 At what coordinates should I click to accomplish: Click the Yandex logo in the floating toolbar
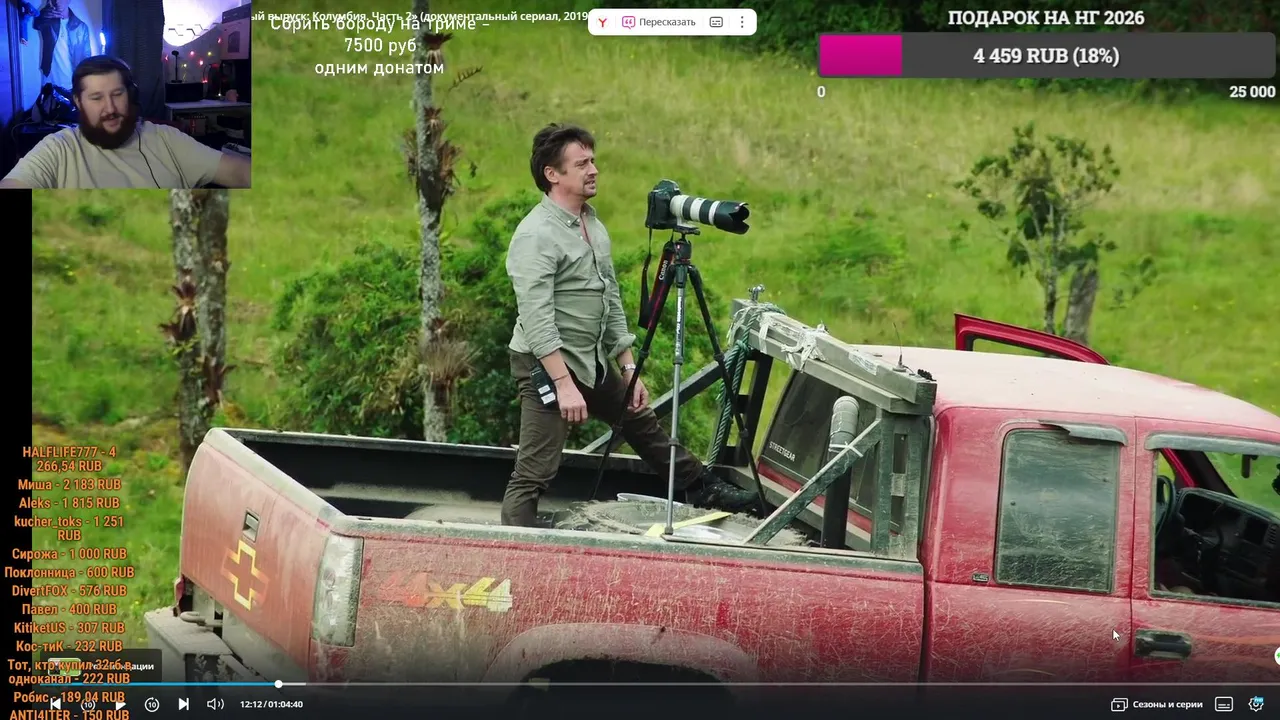(x=602, y=22)
